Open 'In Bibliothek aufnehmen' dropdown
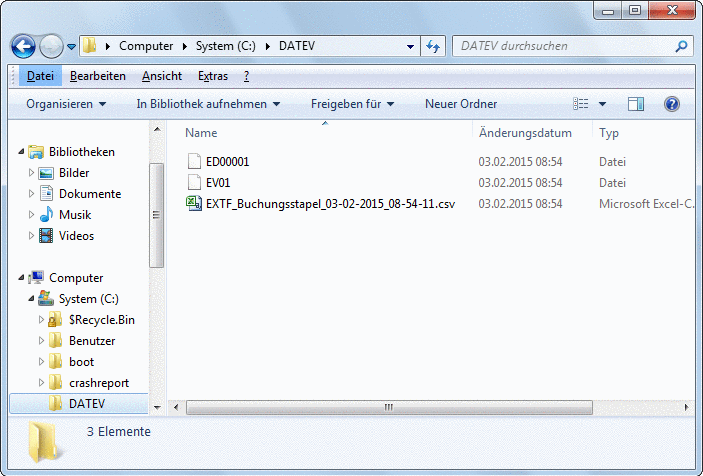The height and width of the screenshot is (476, 703). (208, 104)
